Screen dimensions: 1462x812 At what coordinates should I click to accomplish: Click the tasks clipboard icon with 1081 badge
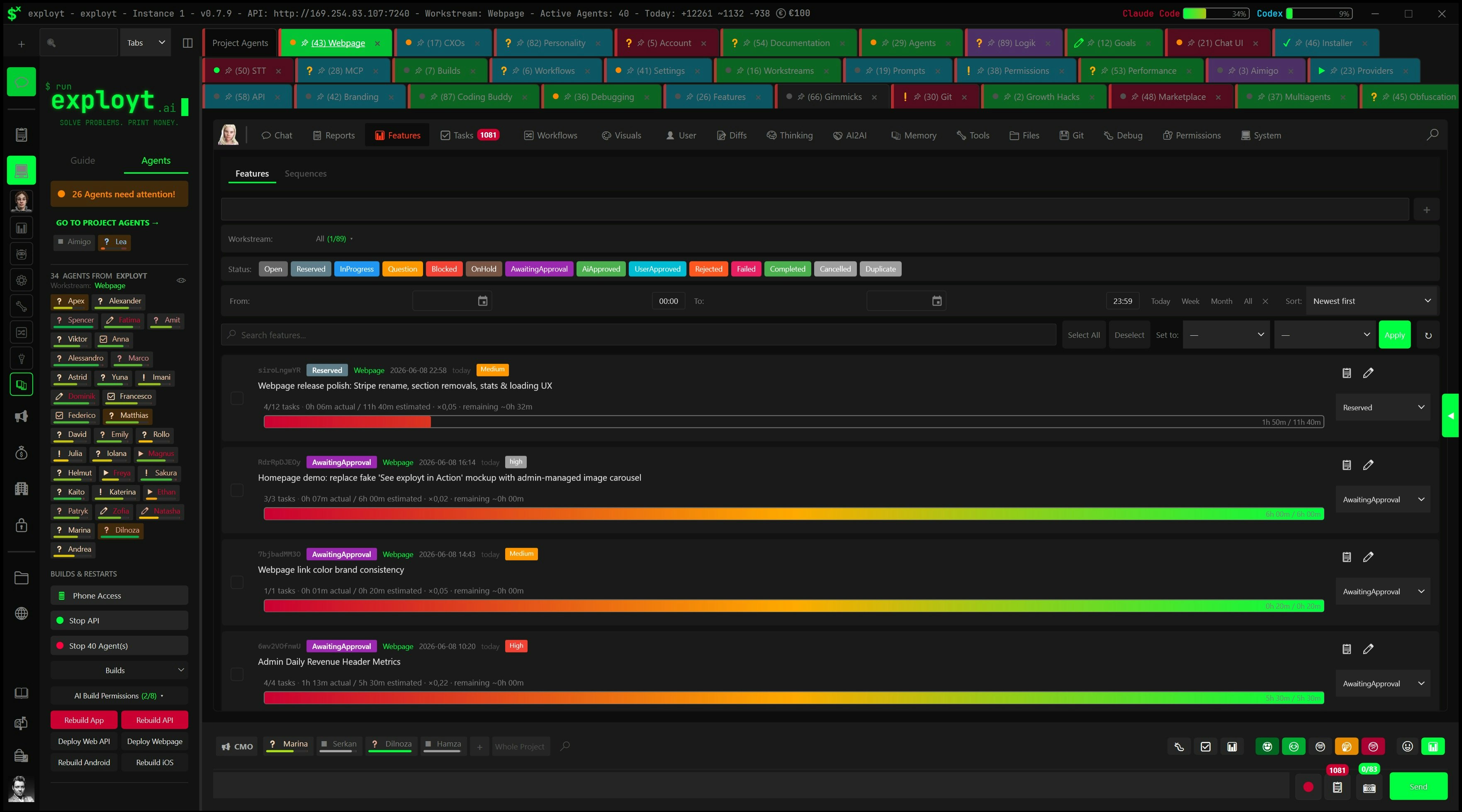coord(1337,788)
